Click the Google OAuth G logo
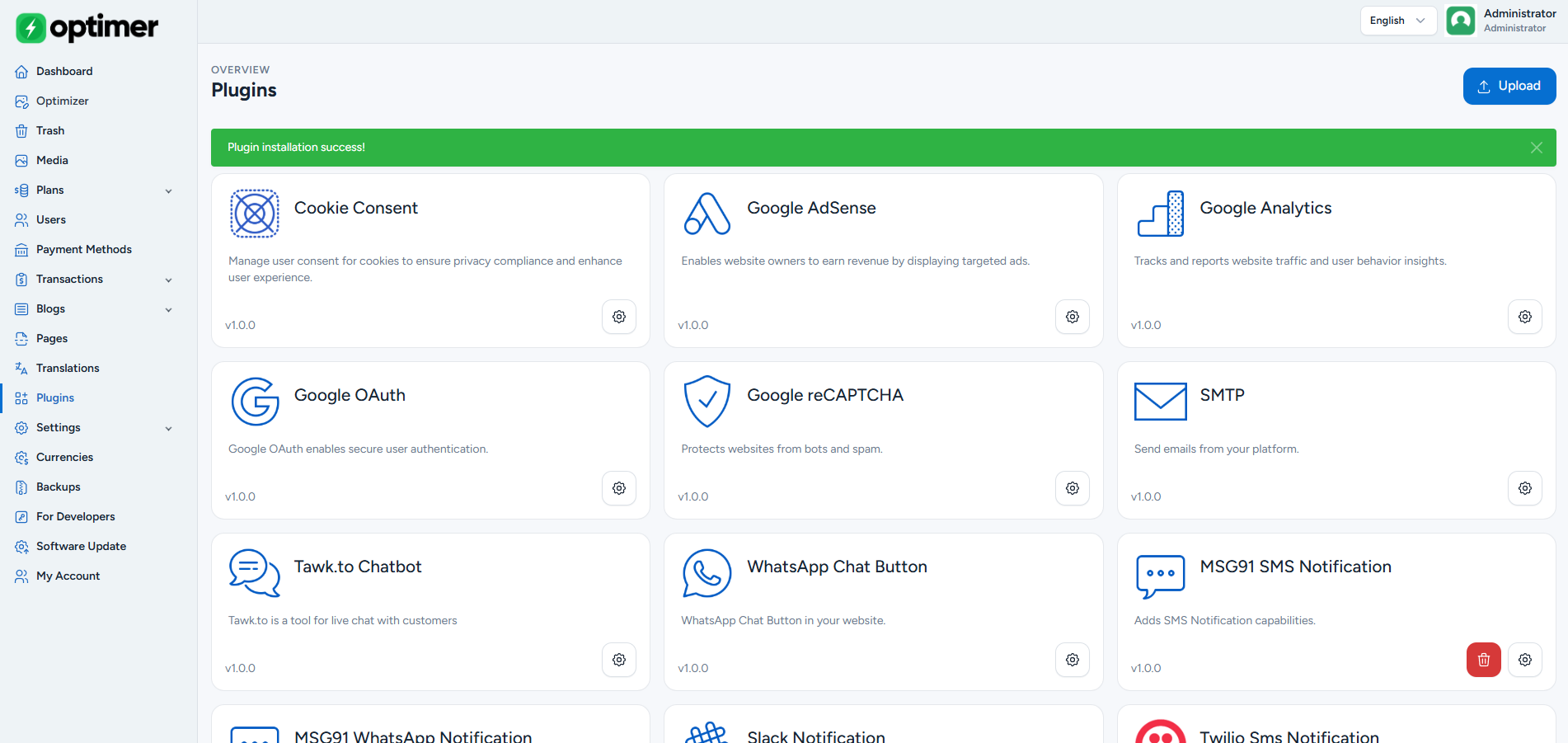The height and width of the screenshot is (743, 1568). point(255,402)
